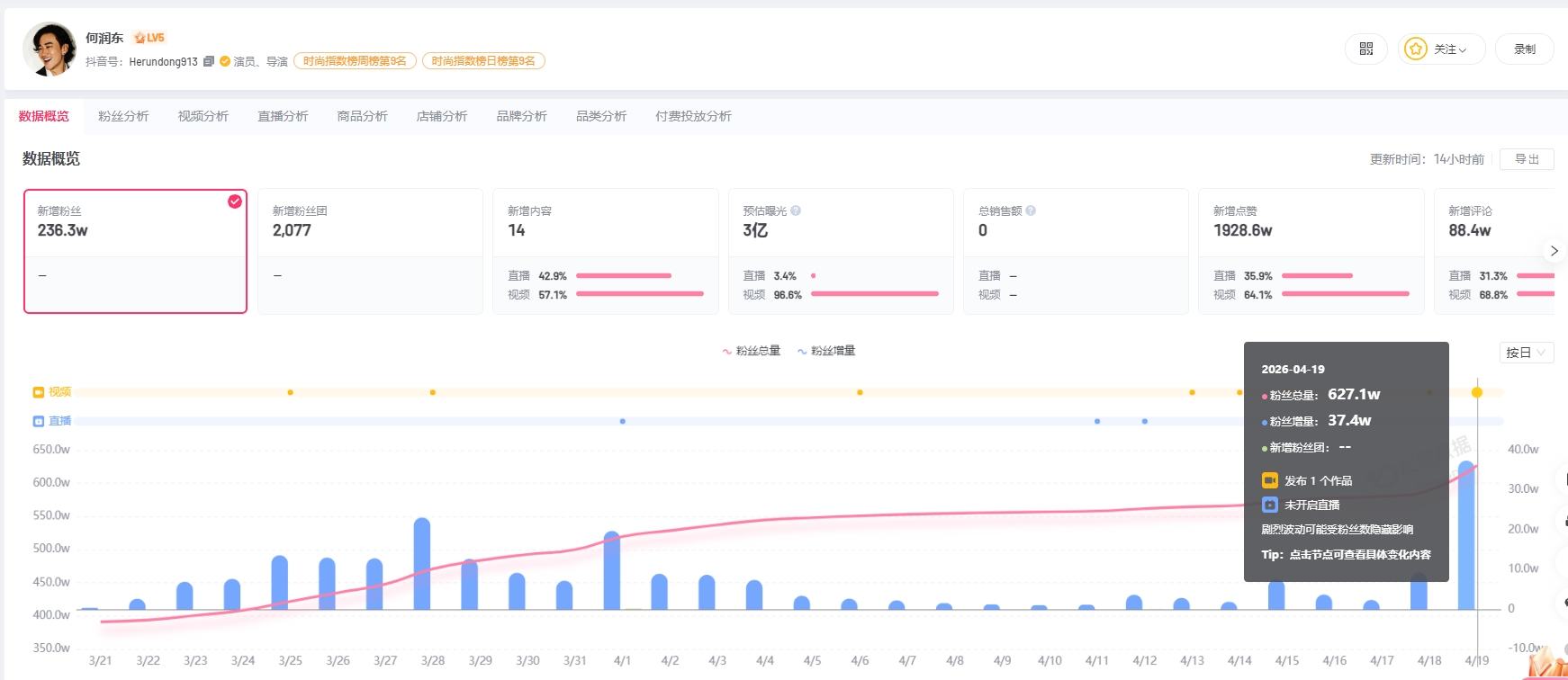
Task: Click the LV5 level badge
Action: click(x=149, y=38)
